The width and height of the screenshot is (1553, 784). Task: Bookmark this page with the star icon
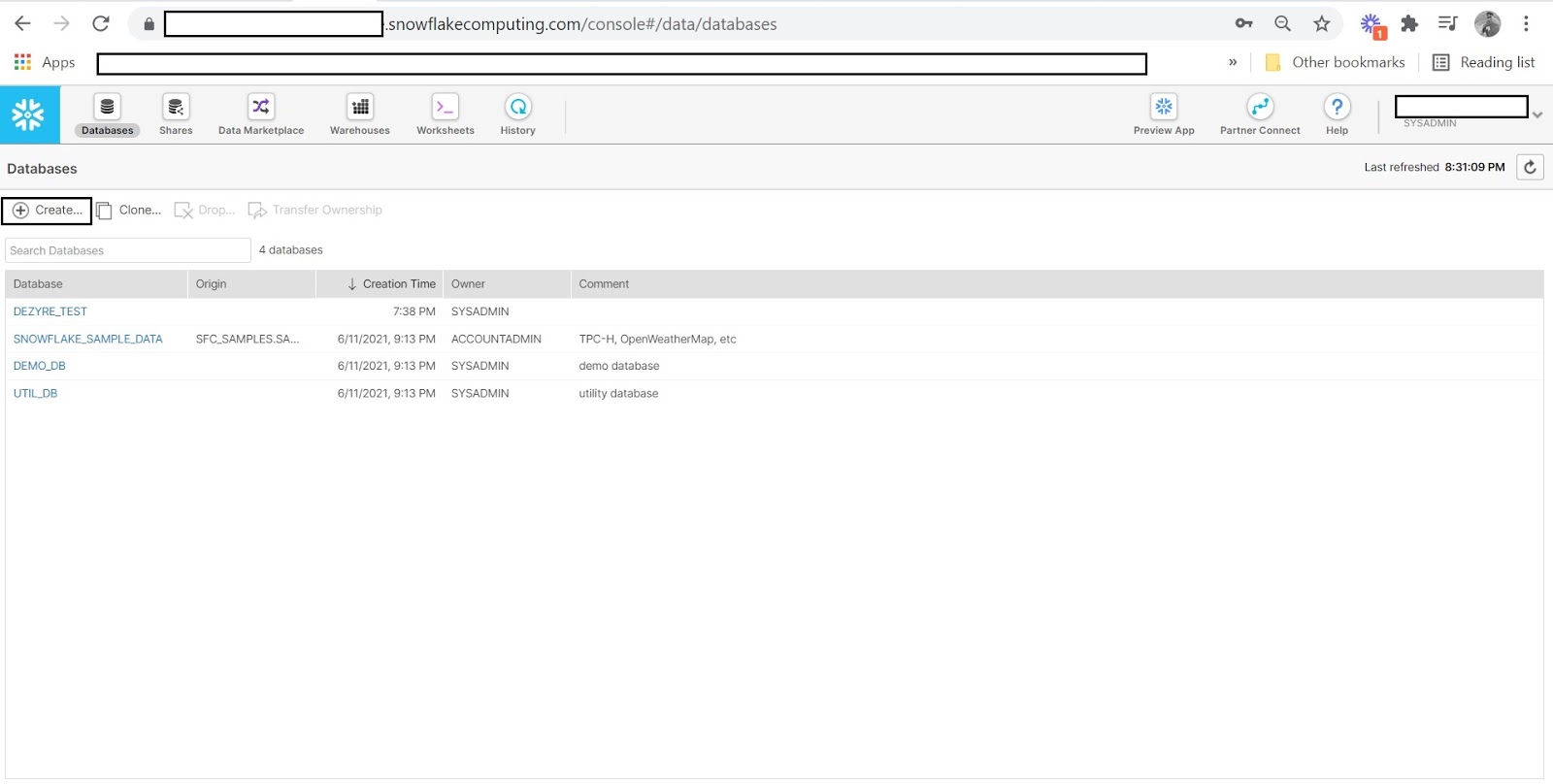1321,24
